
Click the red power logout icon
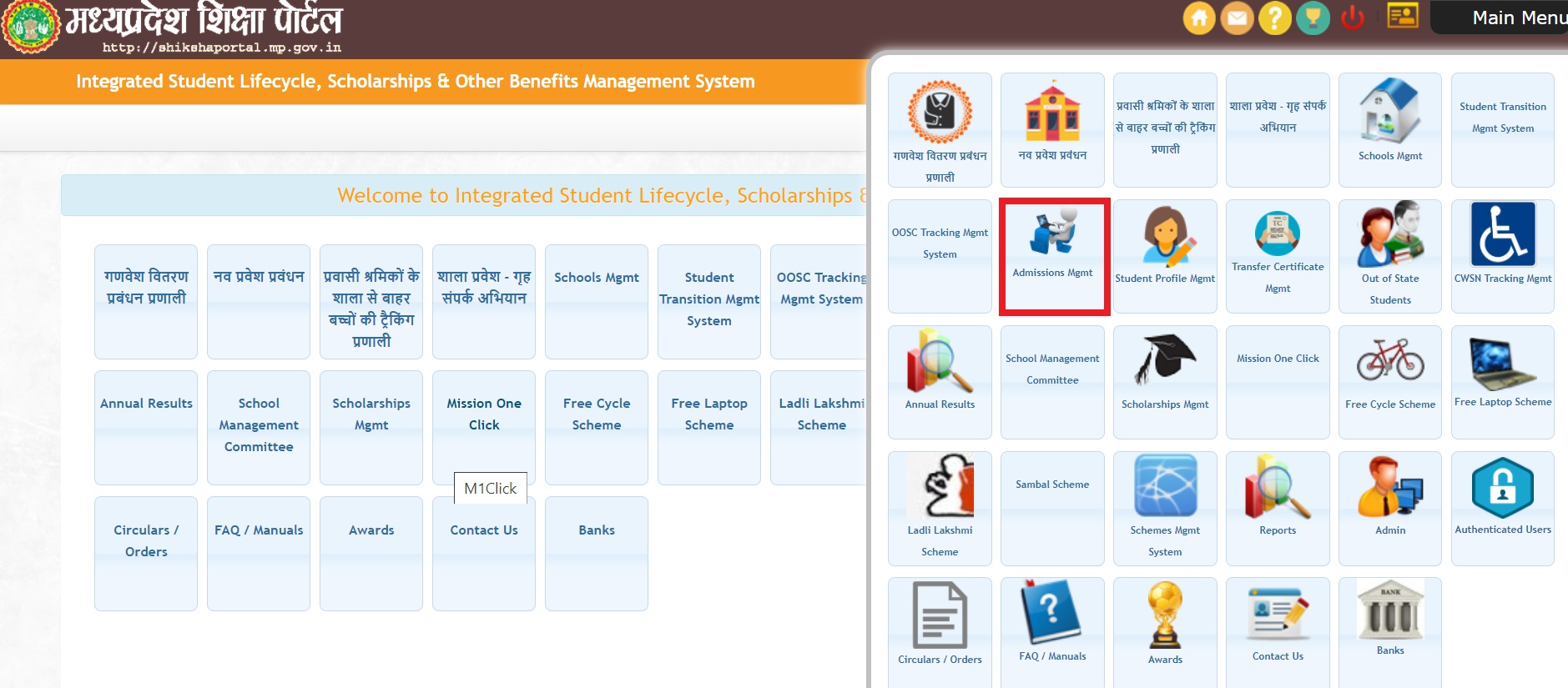pos(1352,18)
